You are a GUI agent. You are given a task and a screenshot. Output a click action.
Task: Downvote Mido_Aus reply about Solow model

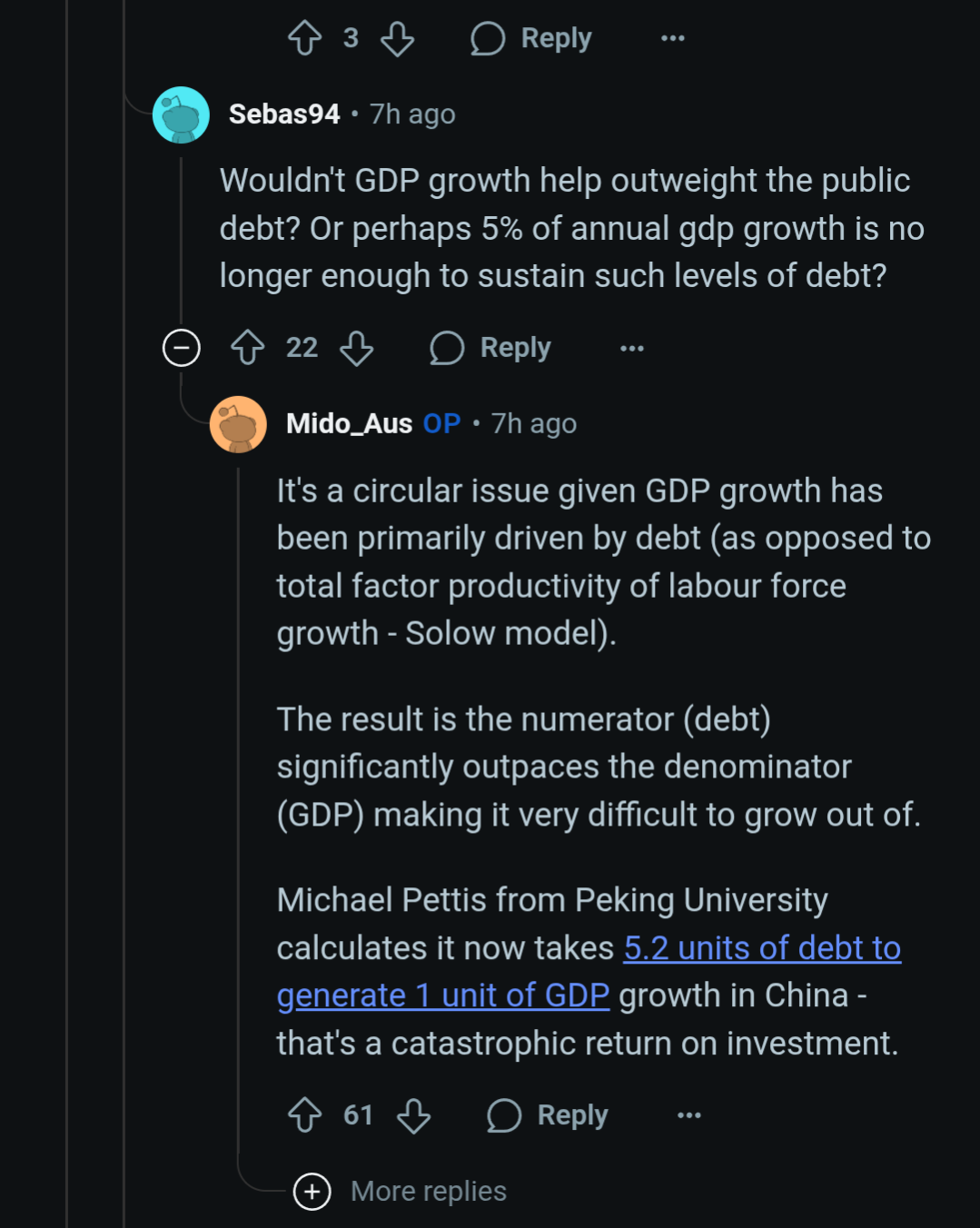pyautogui.click(x=413, y=1114)
